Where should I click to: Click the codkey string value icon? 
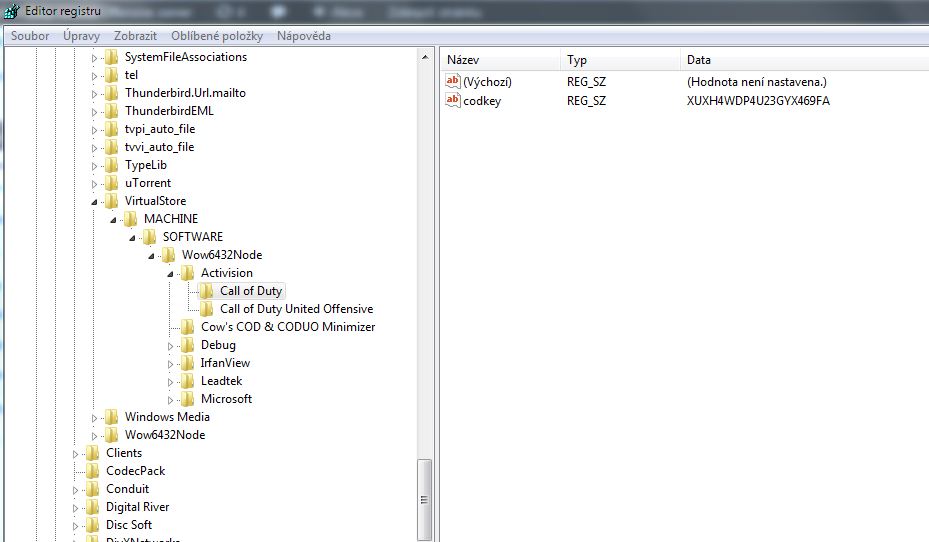[x=453, y=100]
